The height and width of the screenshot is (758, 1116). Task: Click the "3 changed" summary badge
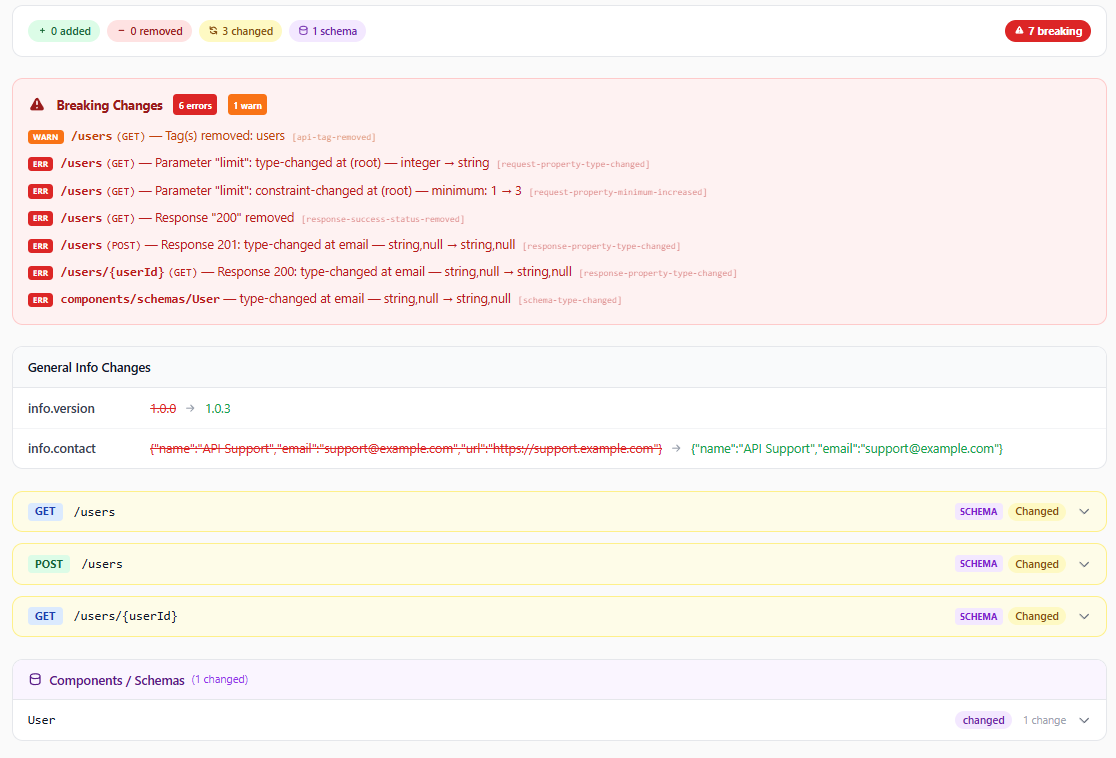(240, 30)
